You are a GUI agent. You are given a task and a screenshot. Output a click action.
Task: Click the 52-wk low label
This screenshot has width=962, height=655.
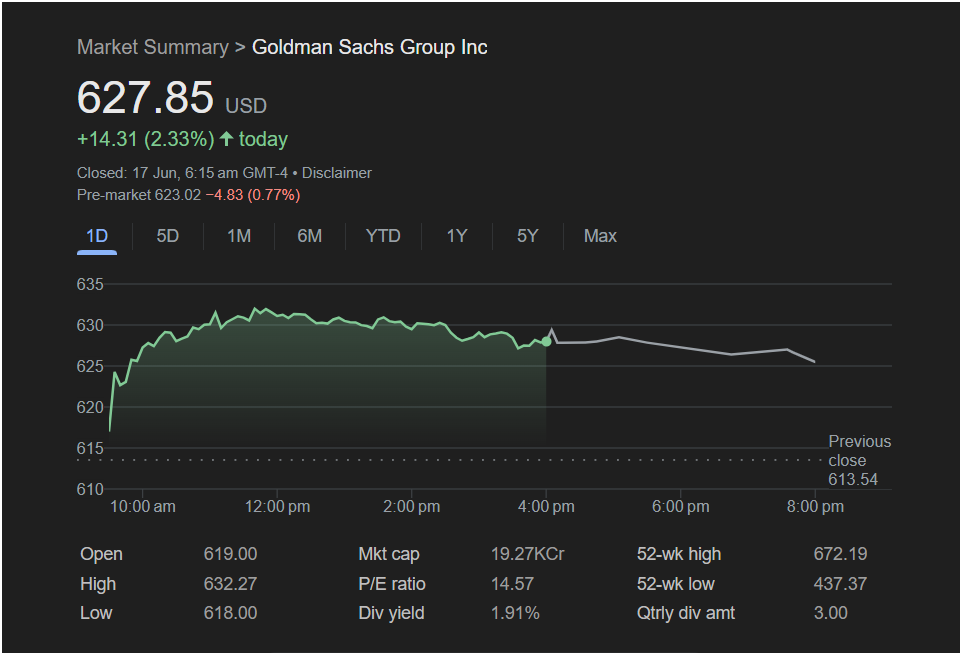pyautogui.click(x=675, y=584)
